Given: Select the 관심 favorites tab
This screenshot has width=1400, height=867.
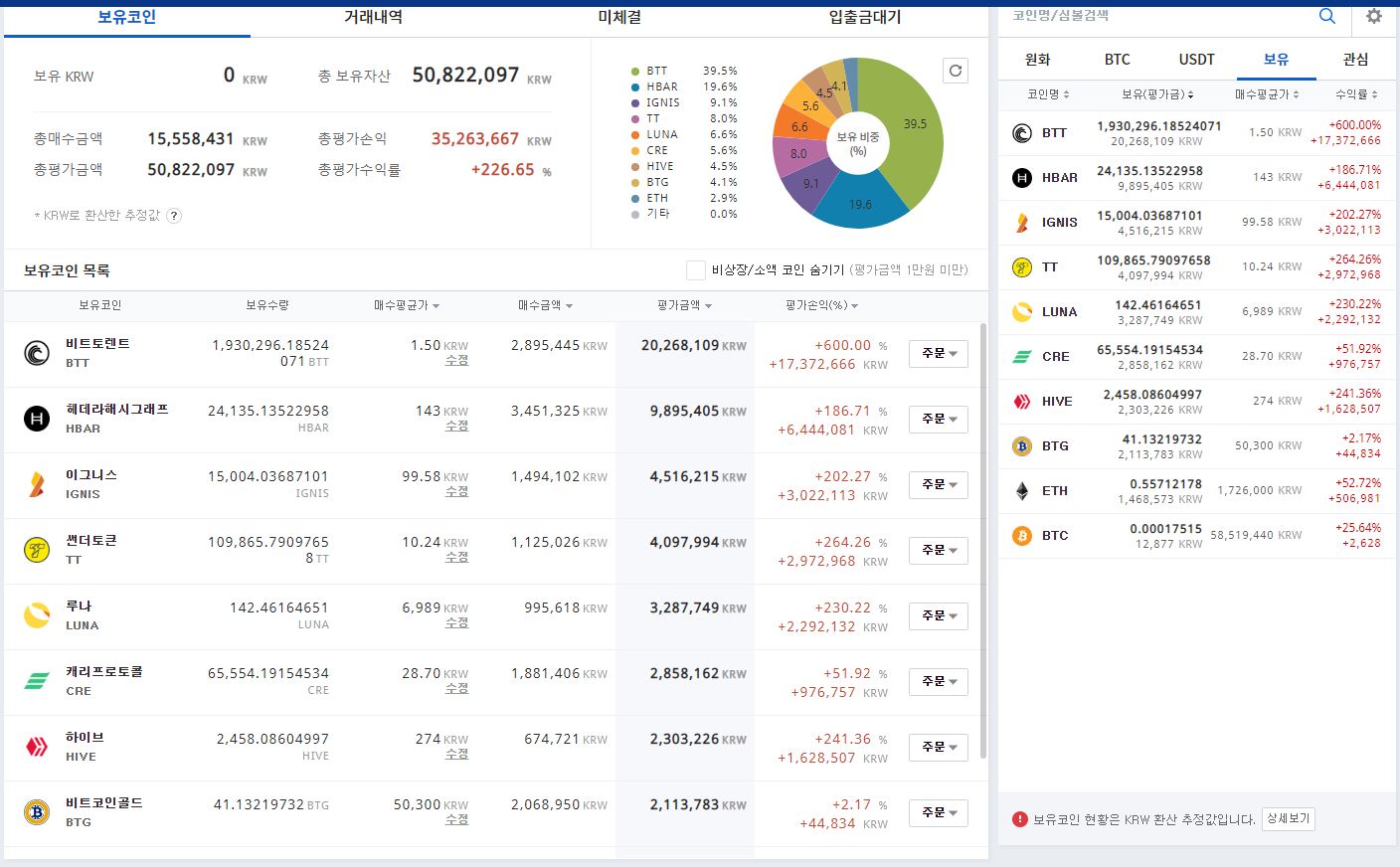Looking at the screenshot, I should tap(1356, 60).
